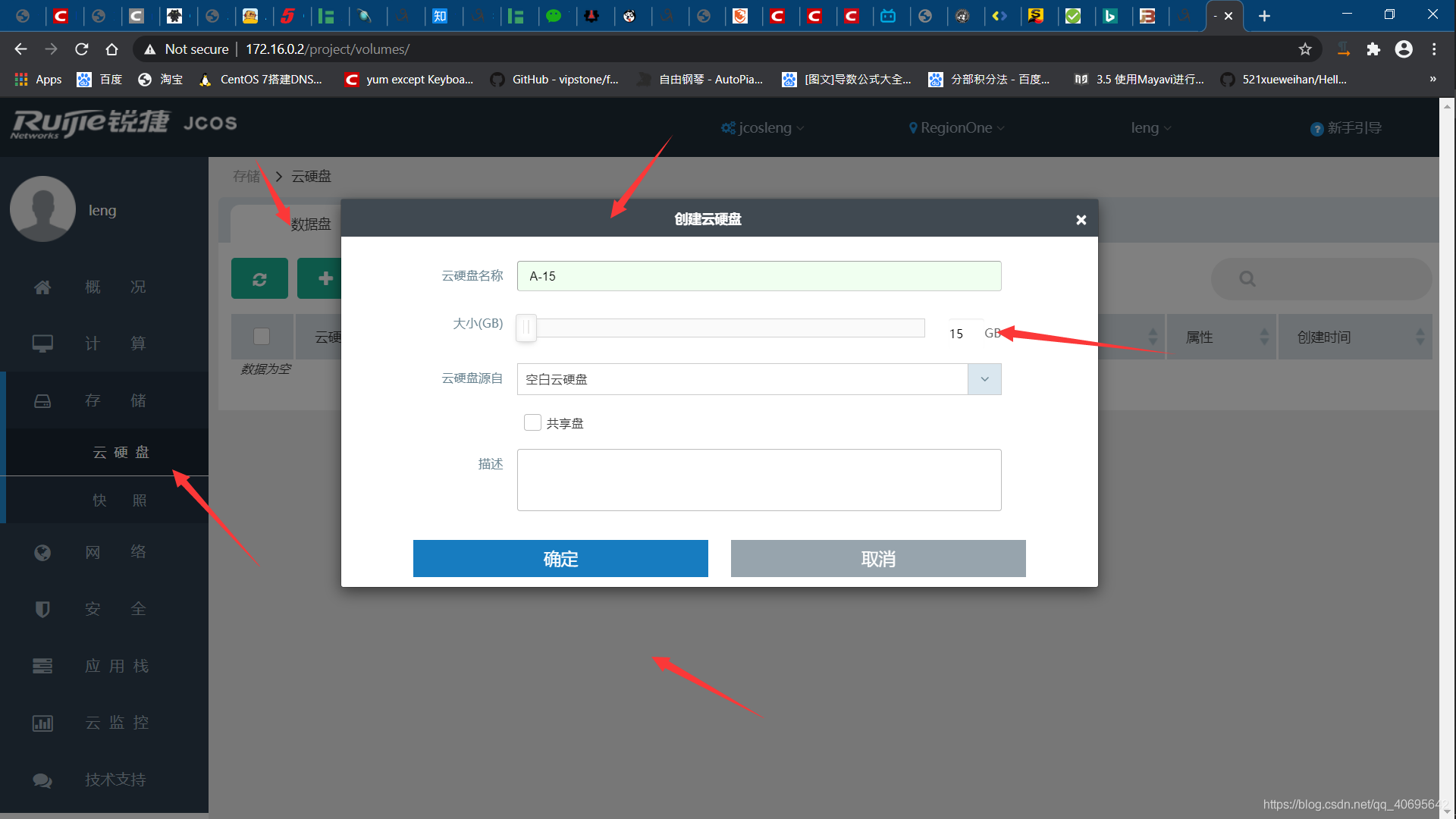Open the 云监控 chart icon
This screenshot has width=1456, height=819.
click(x=42, y=723)
